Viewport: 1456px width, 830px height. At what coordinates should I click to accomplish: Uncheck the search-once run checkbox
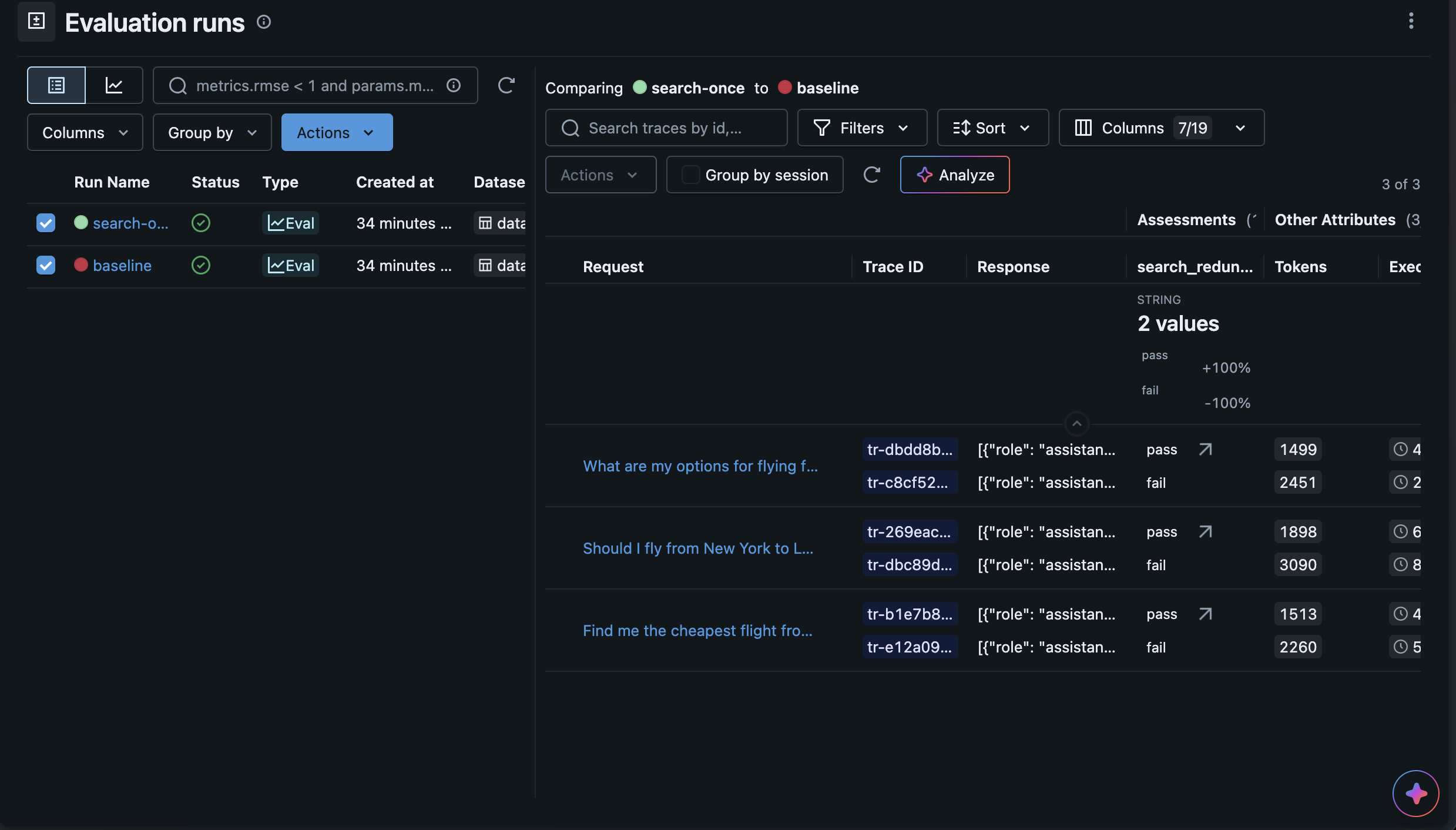tap(46, 223)
